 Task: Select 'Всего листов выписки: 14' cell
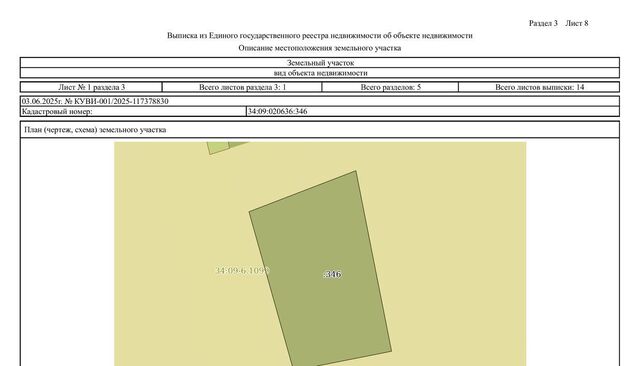tap(539, 87)
